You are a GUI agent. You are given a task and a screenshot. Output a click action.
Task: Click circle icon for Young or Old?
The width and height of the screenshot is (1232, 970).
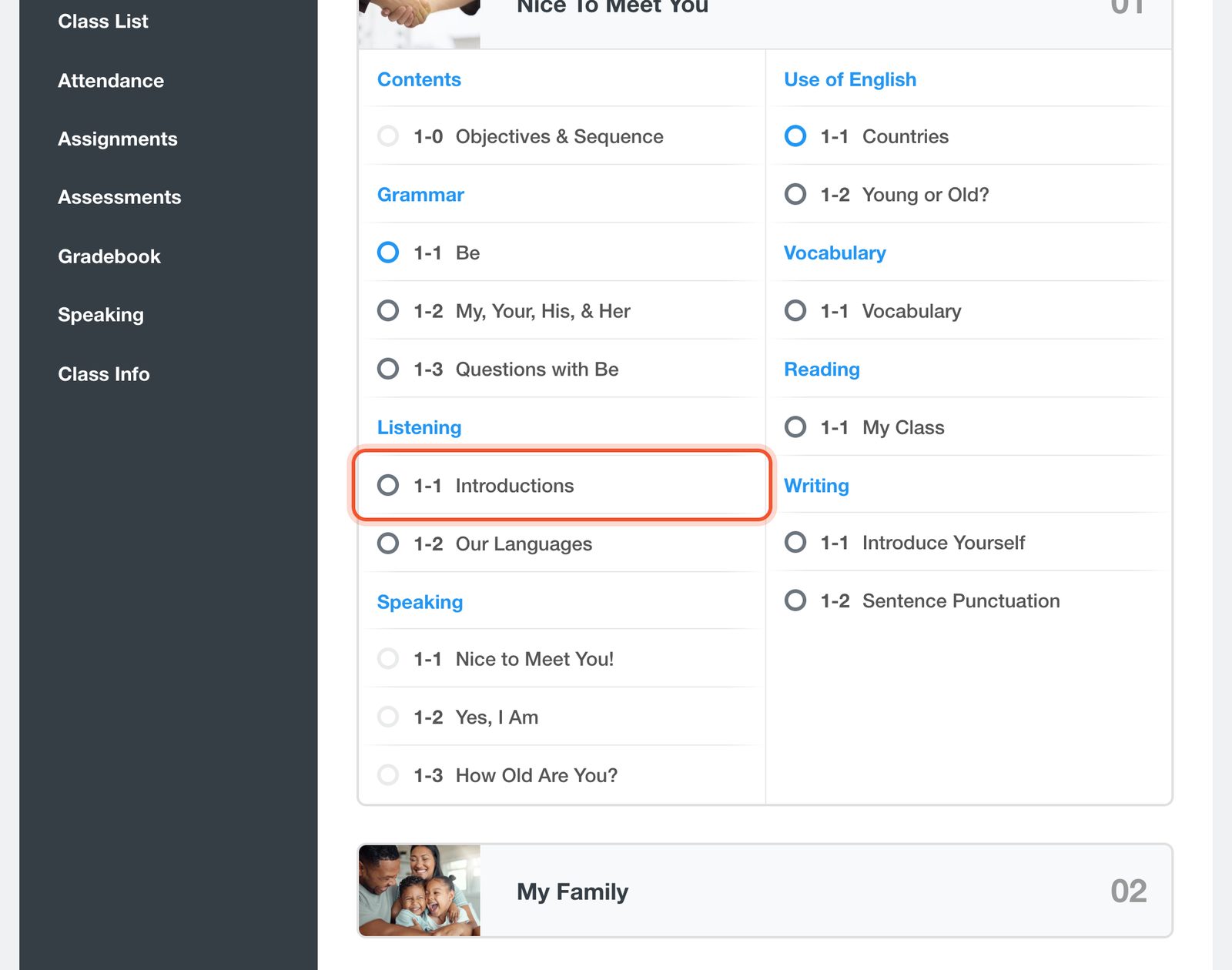point(795,194)
